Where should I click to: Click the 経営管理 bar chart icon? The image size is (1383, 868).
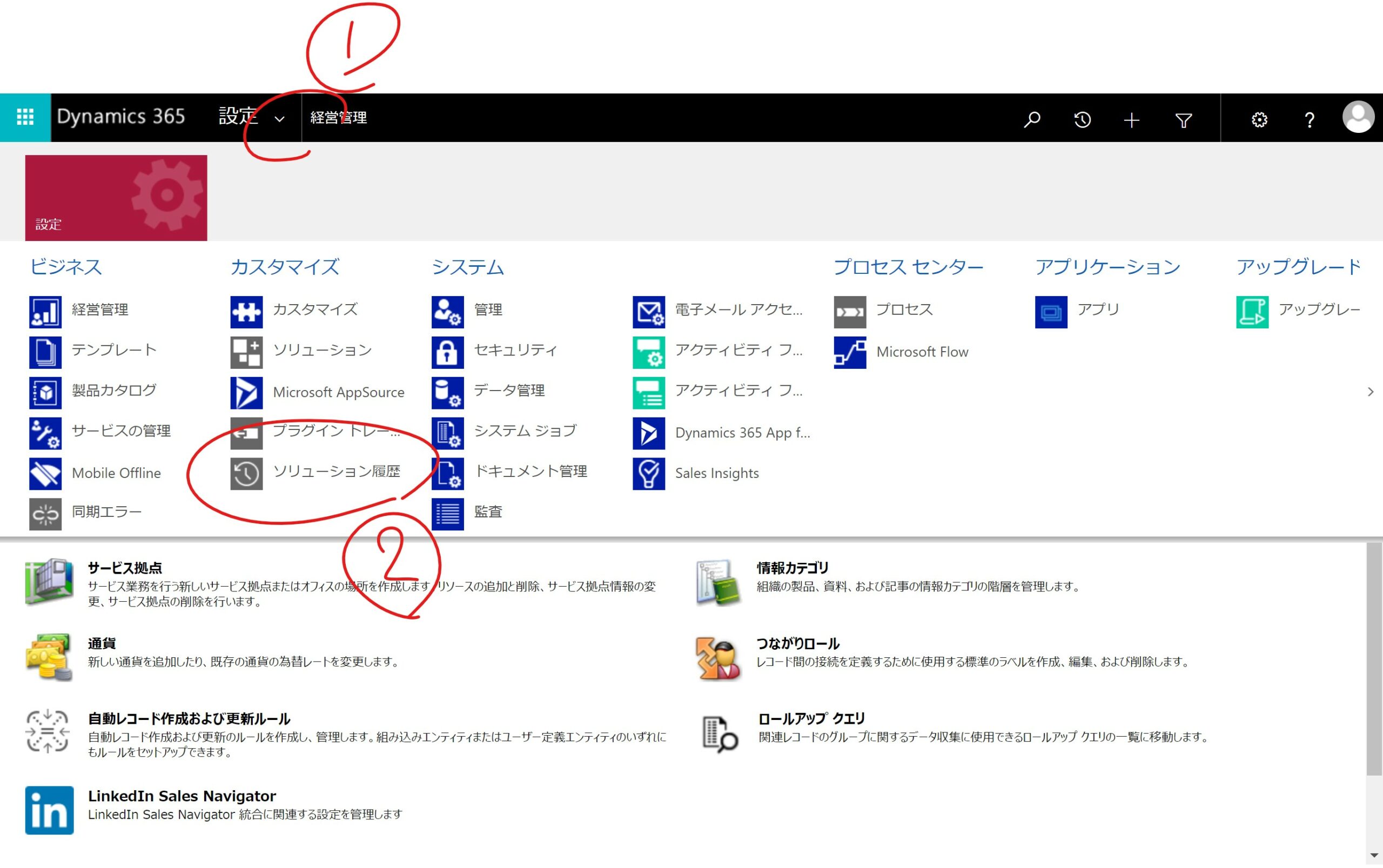pyautogui.click(x=45, y=312)
